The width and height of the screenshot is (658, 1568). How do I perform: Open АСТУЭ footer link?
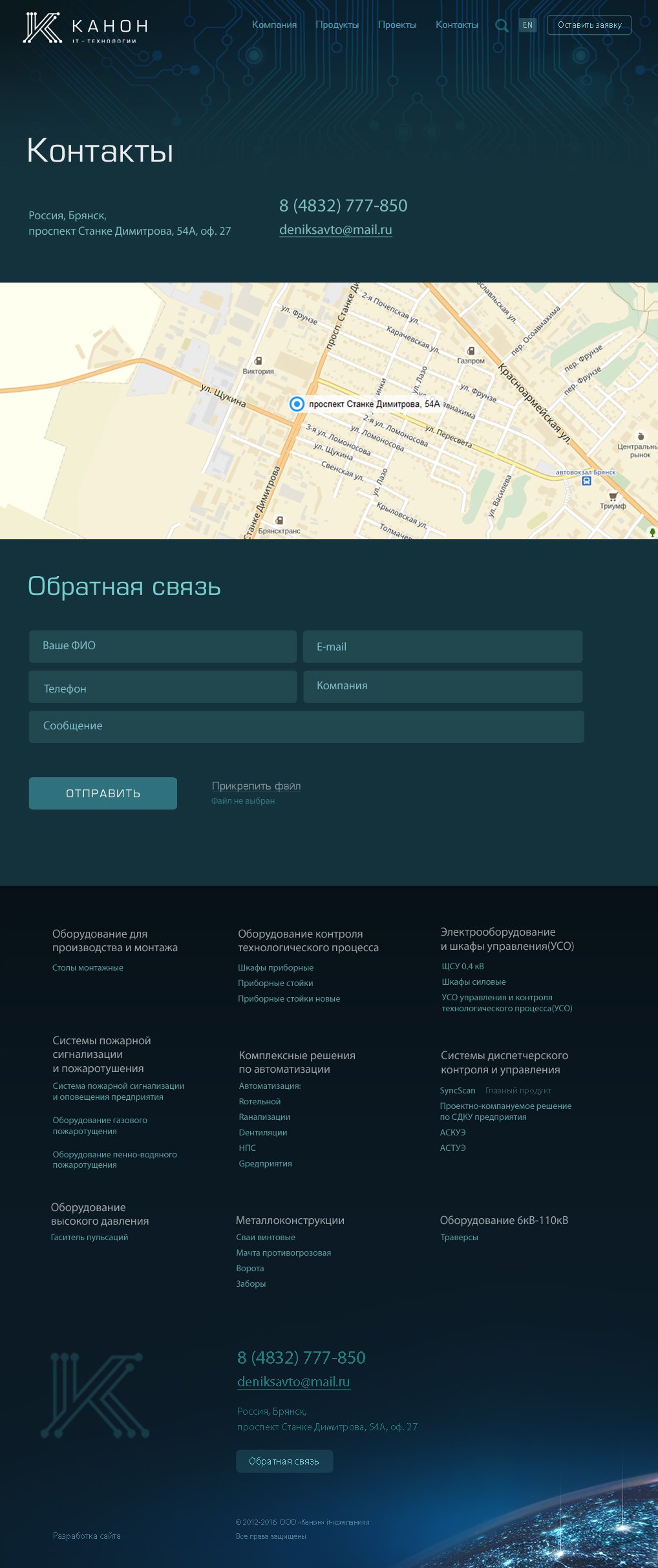coord(453,1148)
